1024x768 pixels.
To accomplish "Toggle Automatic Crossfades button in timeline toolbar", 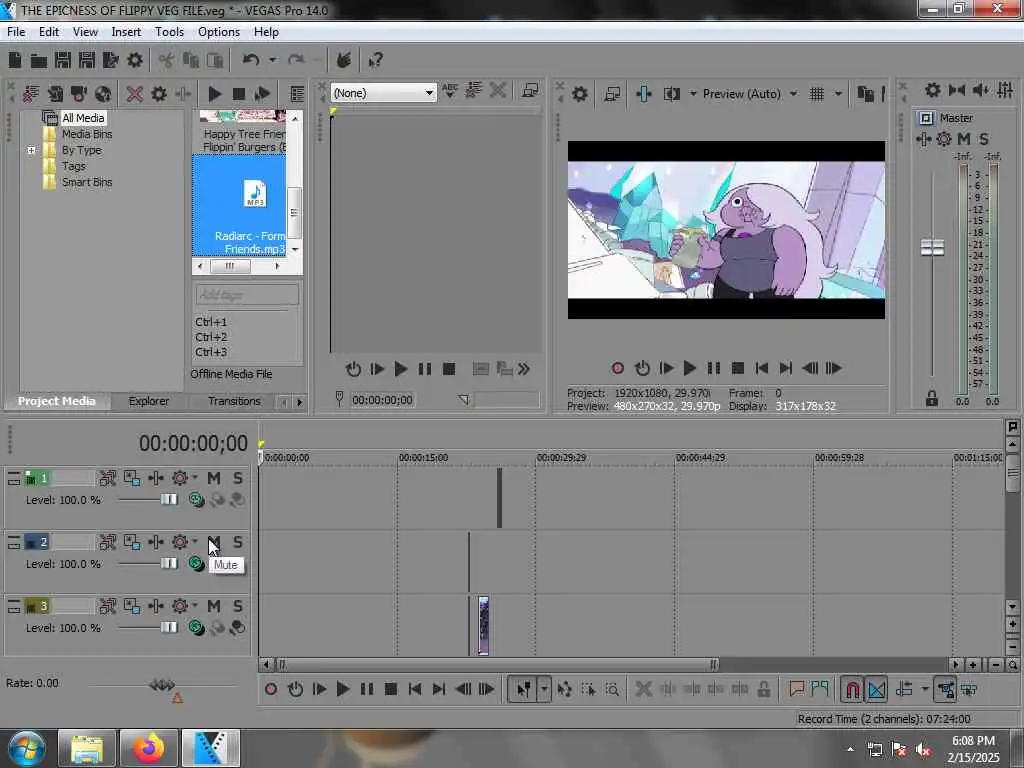I will 876,689.
